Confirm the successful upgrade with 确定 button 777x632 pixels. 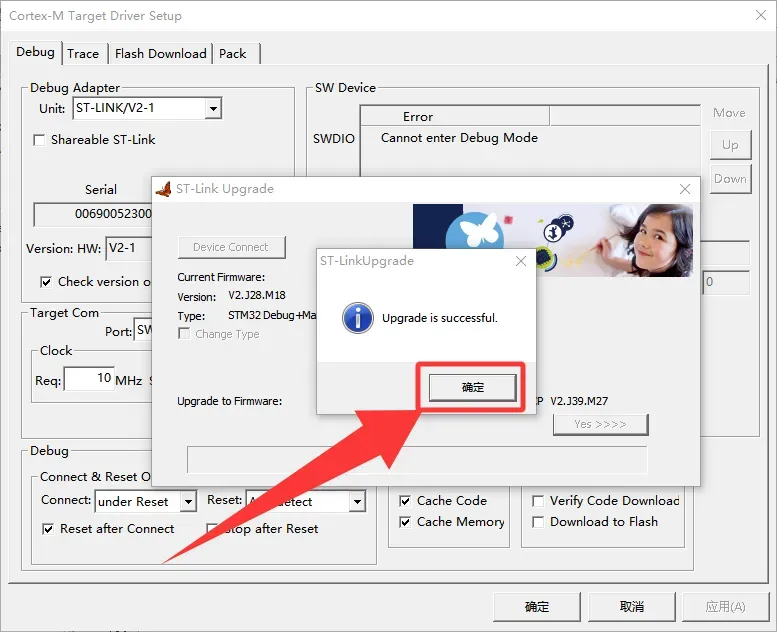coord(473,387)
